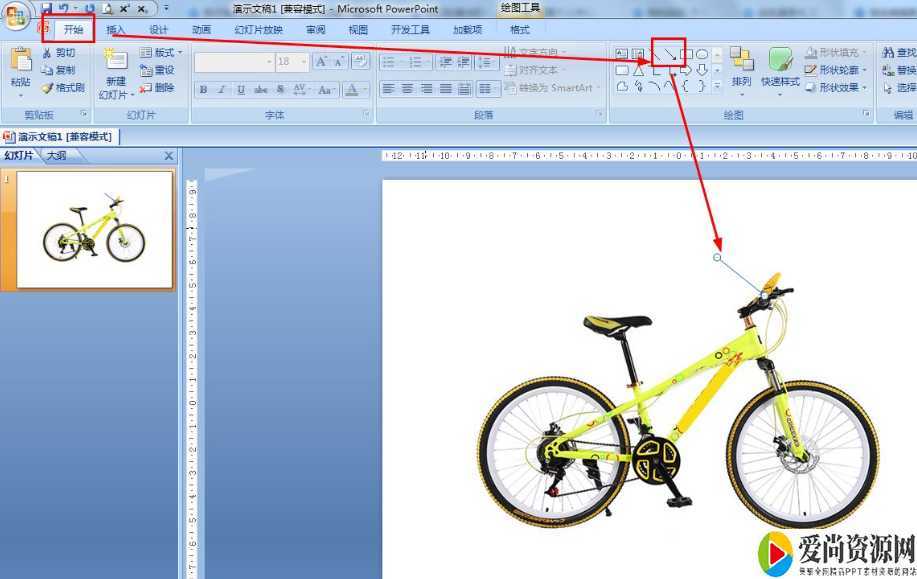This screenshot has height=579, width=917.
Task: Toggle italic formatting
Action: [222, 90]
